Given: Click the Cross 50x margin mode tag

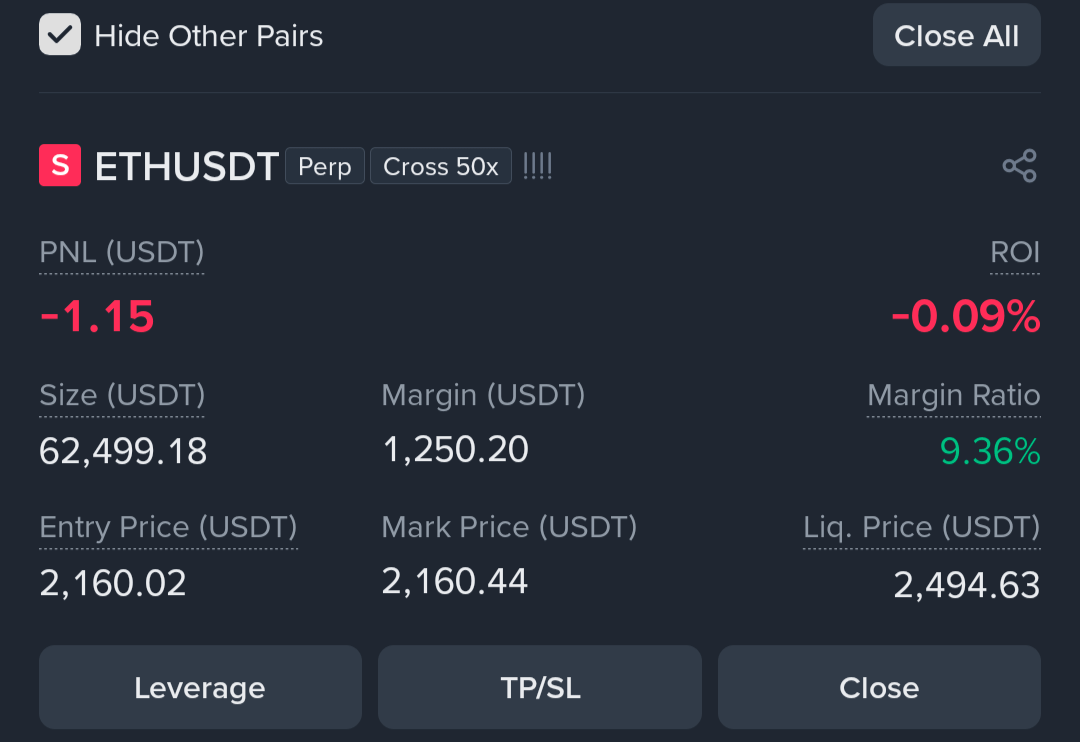Looking at the screenshot, I should coord(441,166).
